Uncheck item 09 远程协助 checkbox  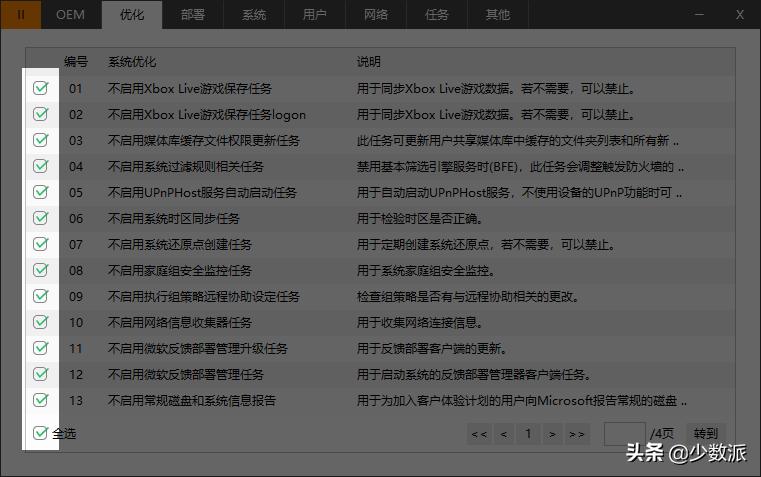coord(40,296)
